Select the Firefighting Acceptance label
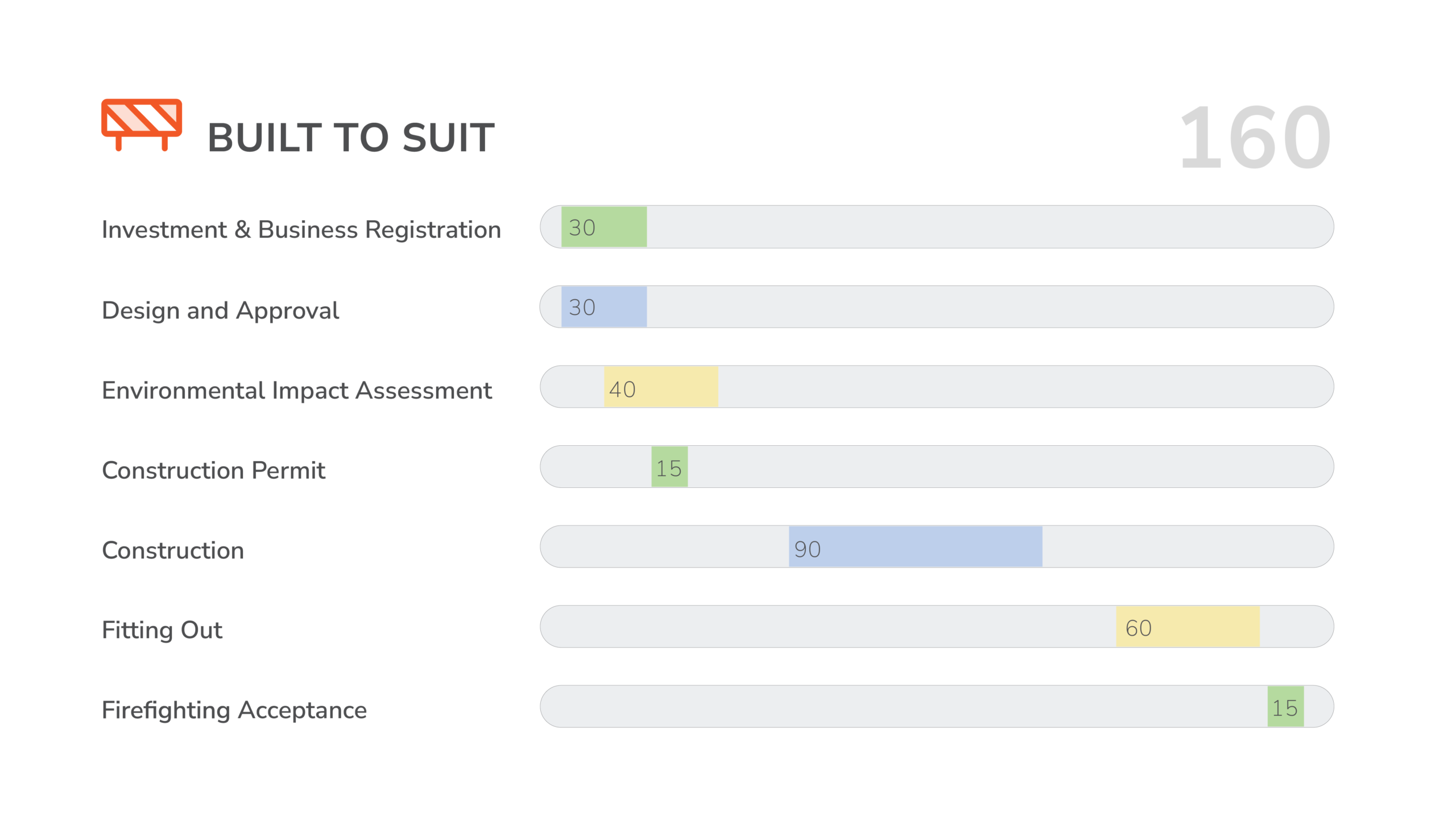The image size is (1456, 828). coord(234,710)
